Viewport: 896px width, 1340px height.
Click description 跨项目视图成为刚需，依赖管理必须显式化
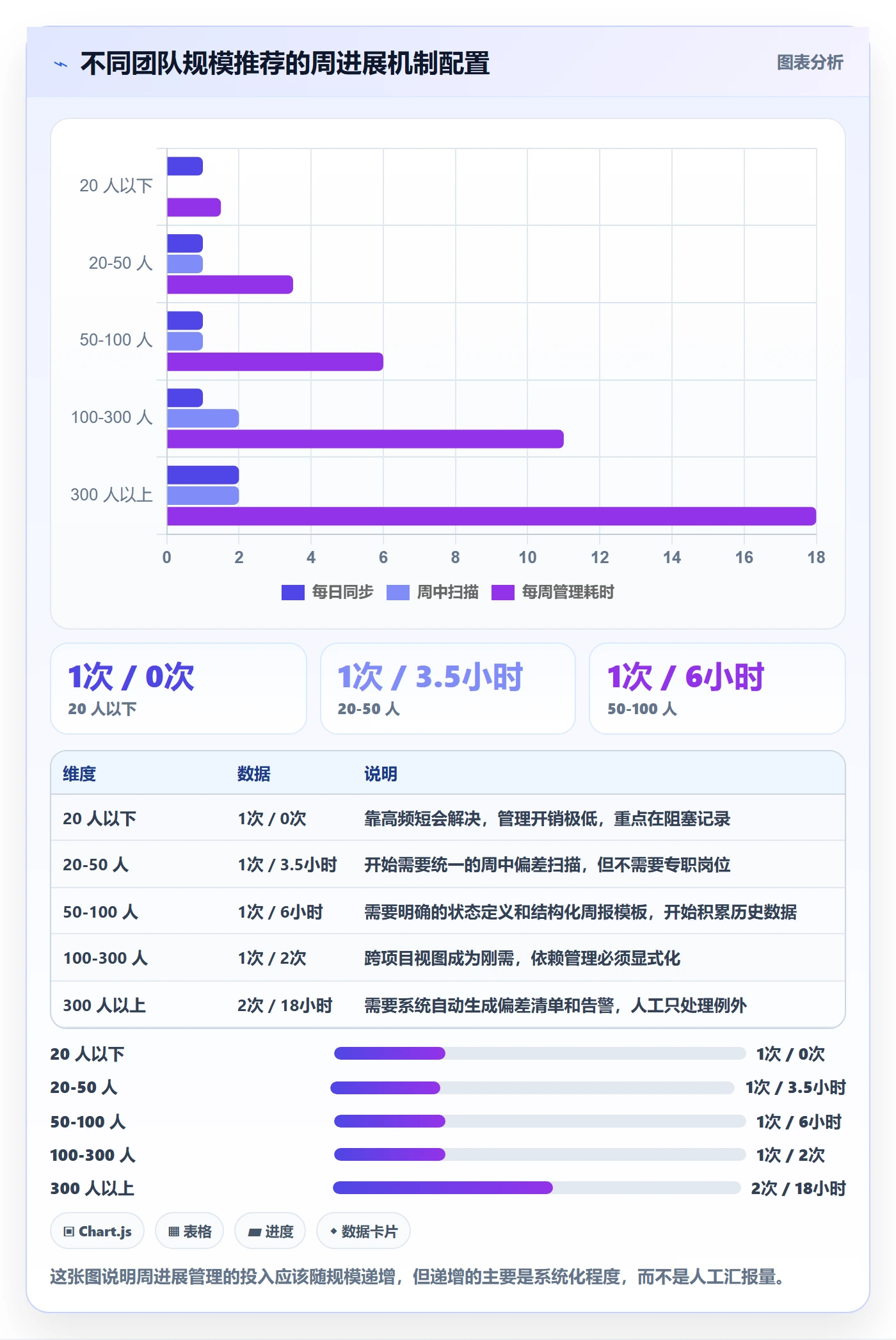point(522,958)
